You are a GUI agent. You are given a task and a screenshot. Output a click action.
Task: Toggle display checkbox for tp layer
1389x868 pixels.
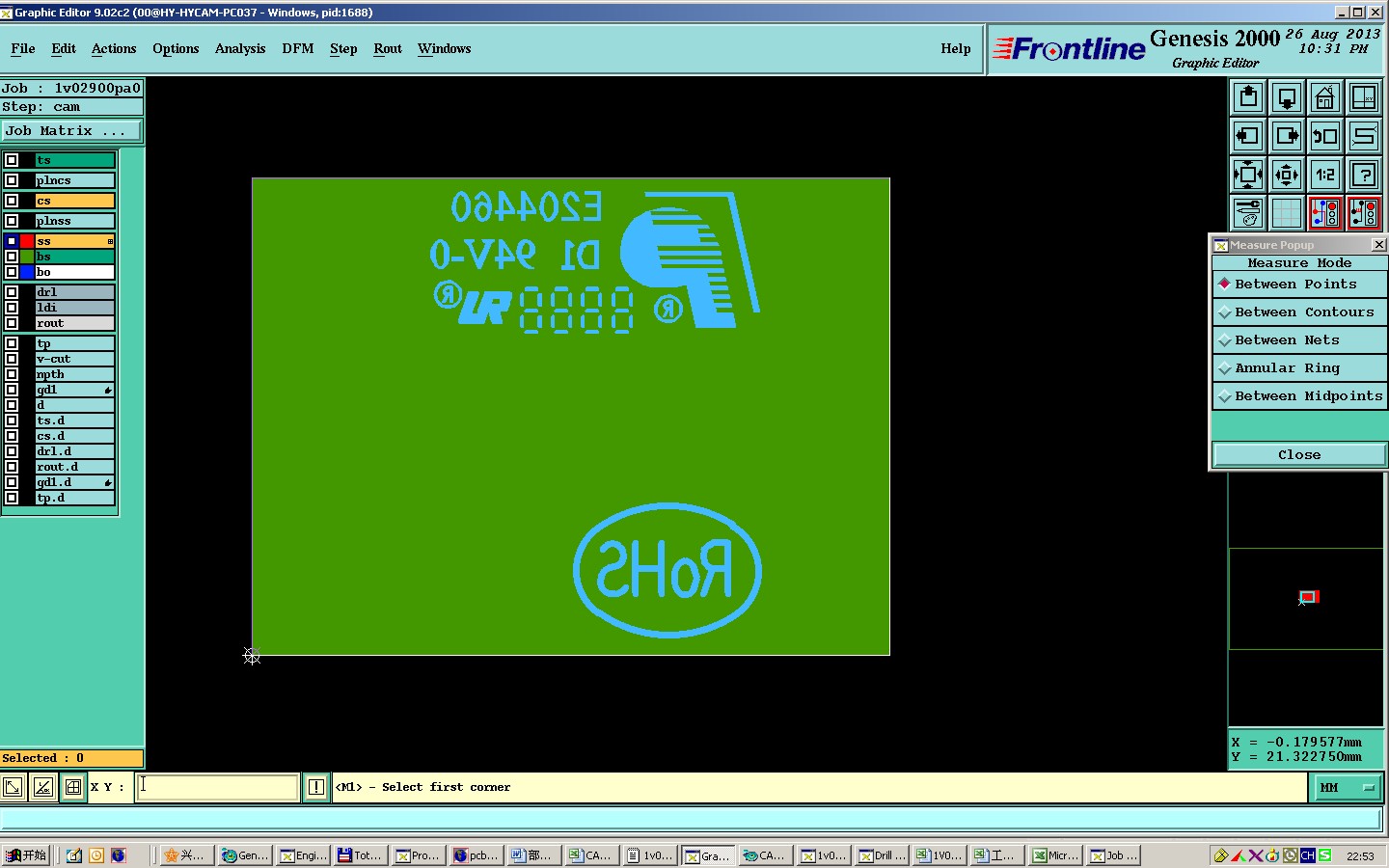pyautogui.click(x=12, y=343)
